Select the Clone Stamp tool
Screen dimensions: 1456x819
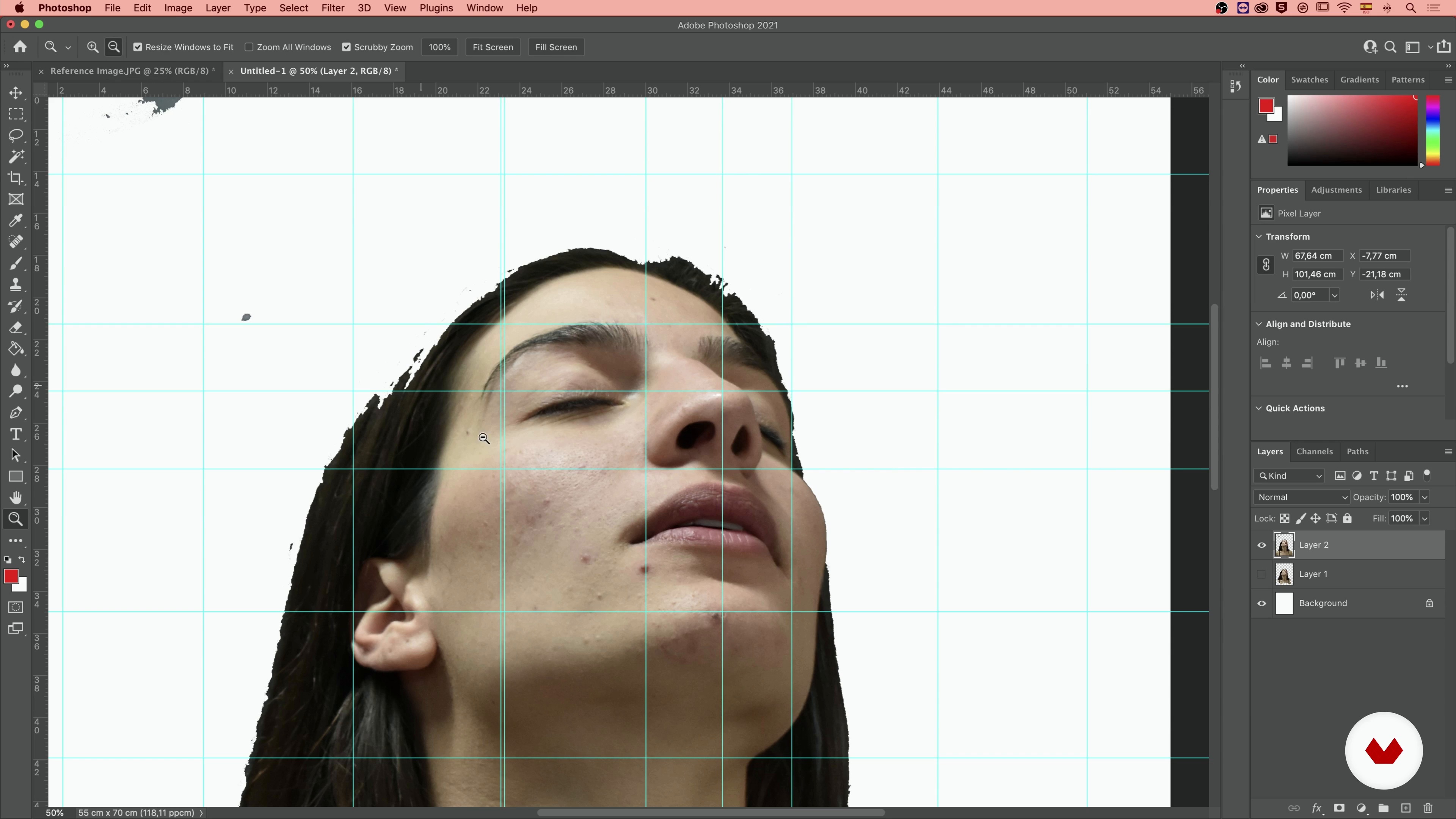tap(16, 284)
